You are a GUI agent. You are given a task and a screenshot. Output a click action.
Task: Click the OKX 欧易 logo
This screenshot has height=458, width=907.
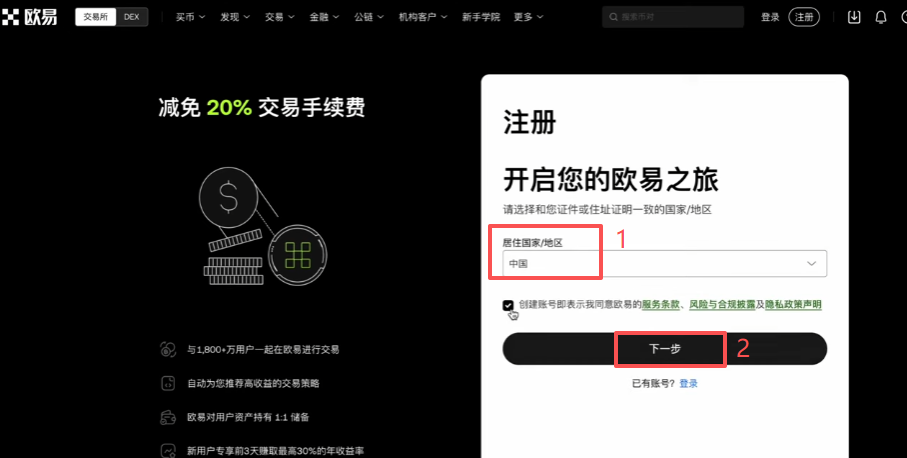click(29, 17)
